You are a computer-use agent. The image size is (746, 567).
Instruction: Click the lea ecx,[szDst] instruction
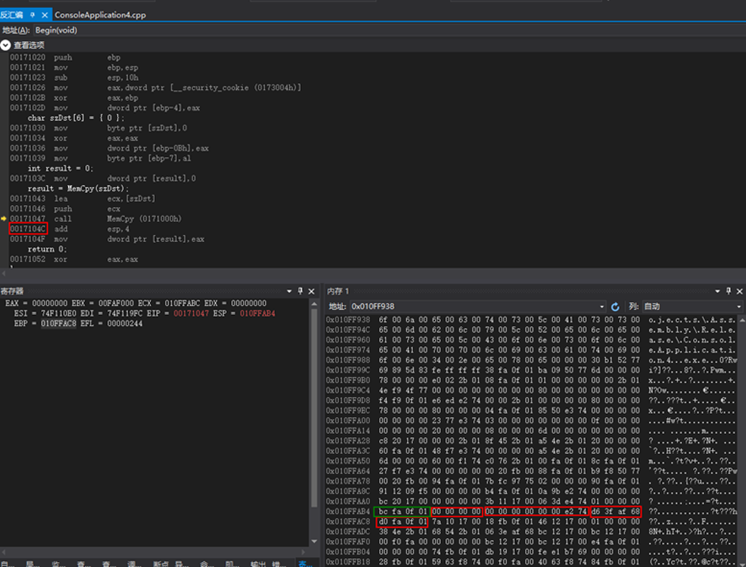(x=83, y=199)
